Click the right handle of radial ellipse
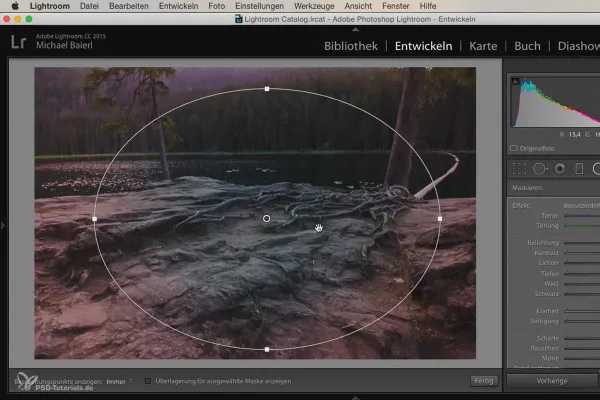Image resolution: width=600 pixels, height=400 pixels. [440, 219]
